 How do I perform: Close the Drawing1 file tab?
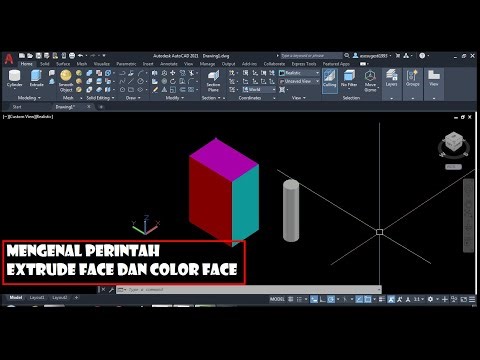tap(89, 107)
